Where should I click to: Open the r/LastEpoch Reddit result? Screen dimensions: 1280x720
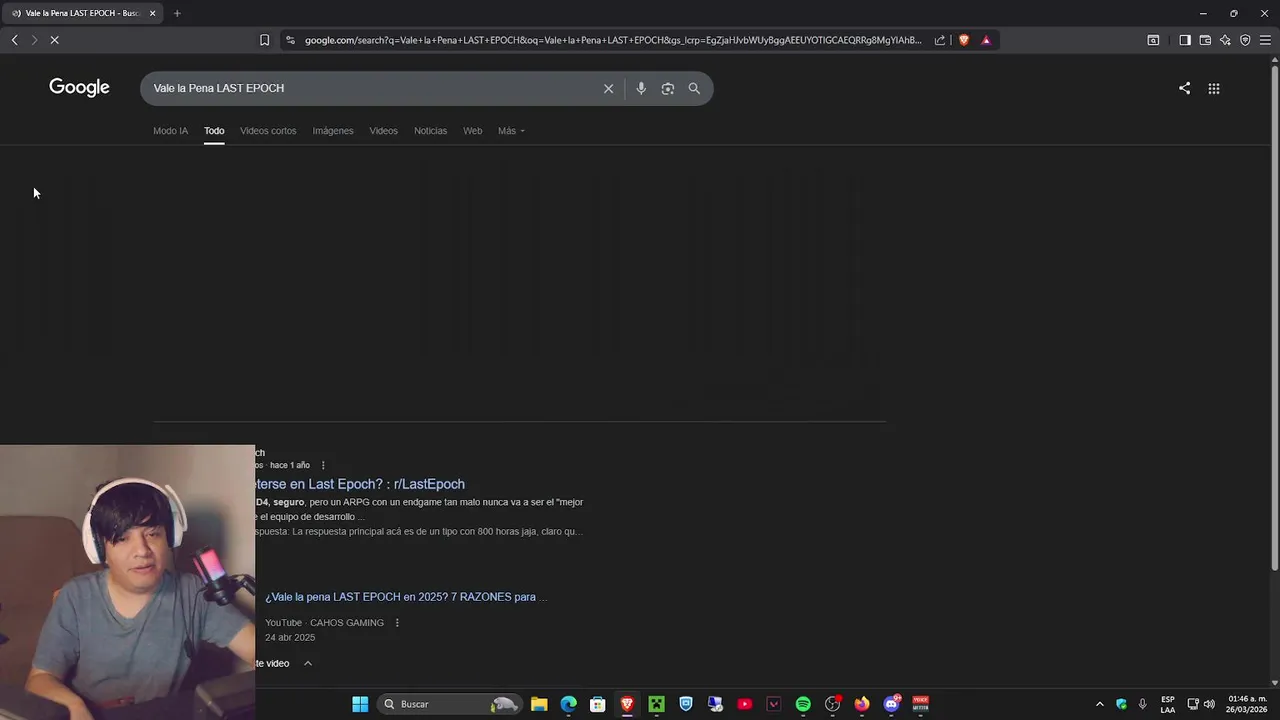(x=360, y=484)
